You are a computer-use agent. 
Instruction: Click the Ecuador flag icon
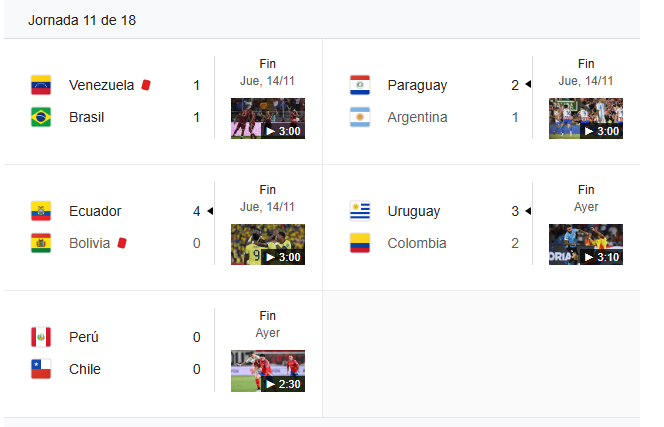coord(41,211)
